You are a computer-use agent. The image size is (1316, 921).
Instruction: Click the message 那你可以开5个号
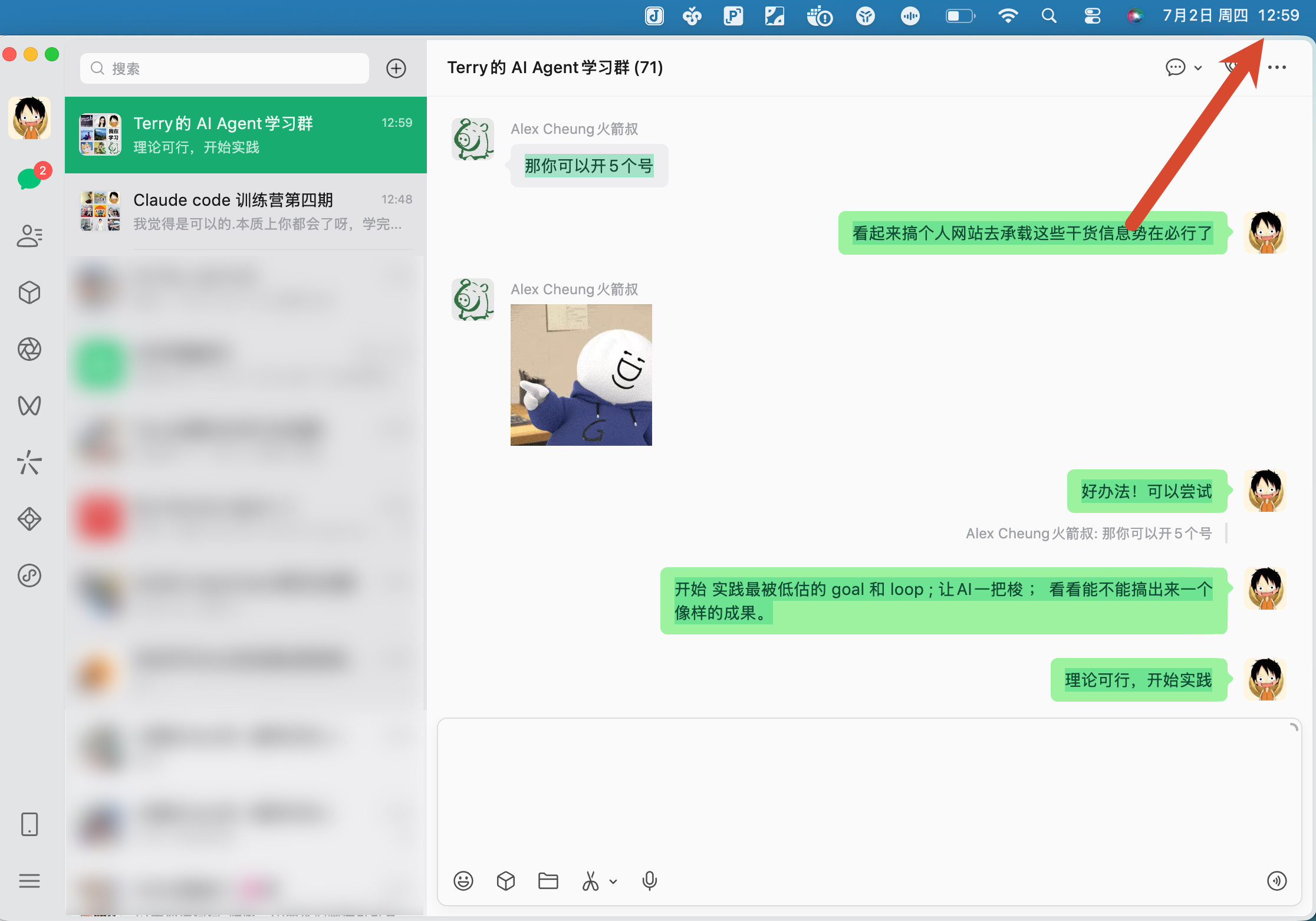click(589, 166)
